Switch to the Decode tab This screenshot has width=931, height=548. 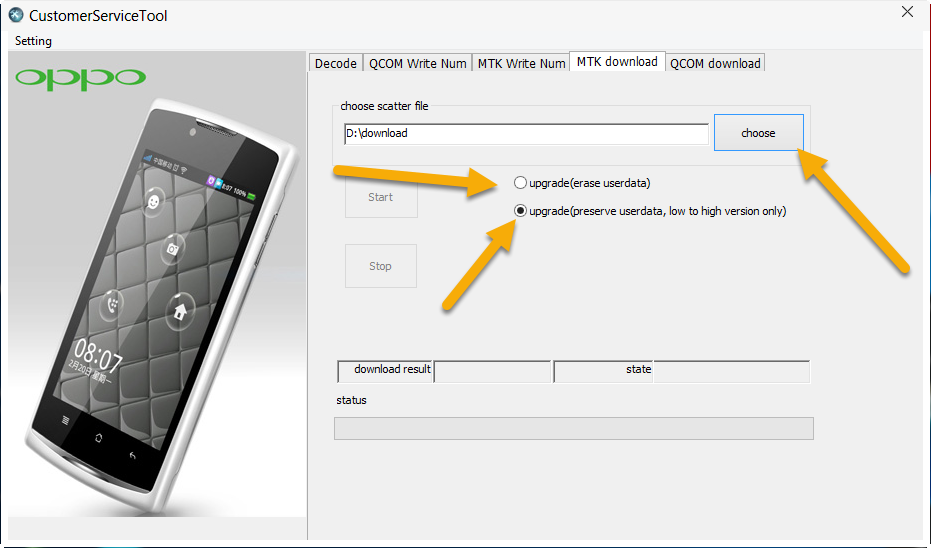point(335,63)
